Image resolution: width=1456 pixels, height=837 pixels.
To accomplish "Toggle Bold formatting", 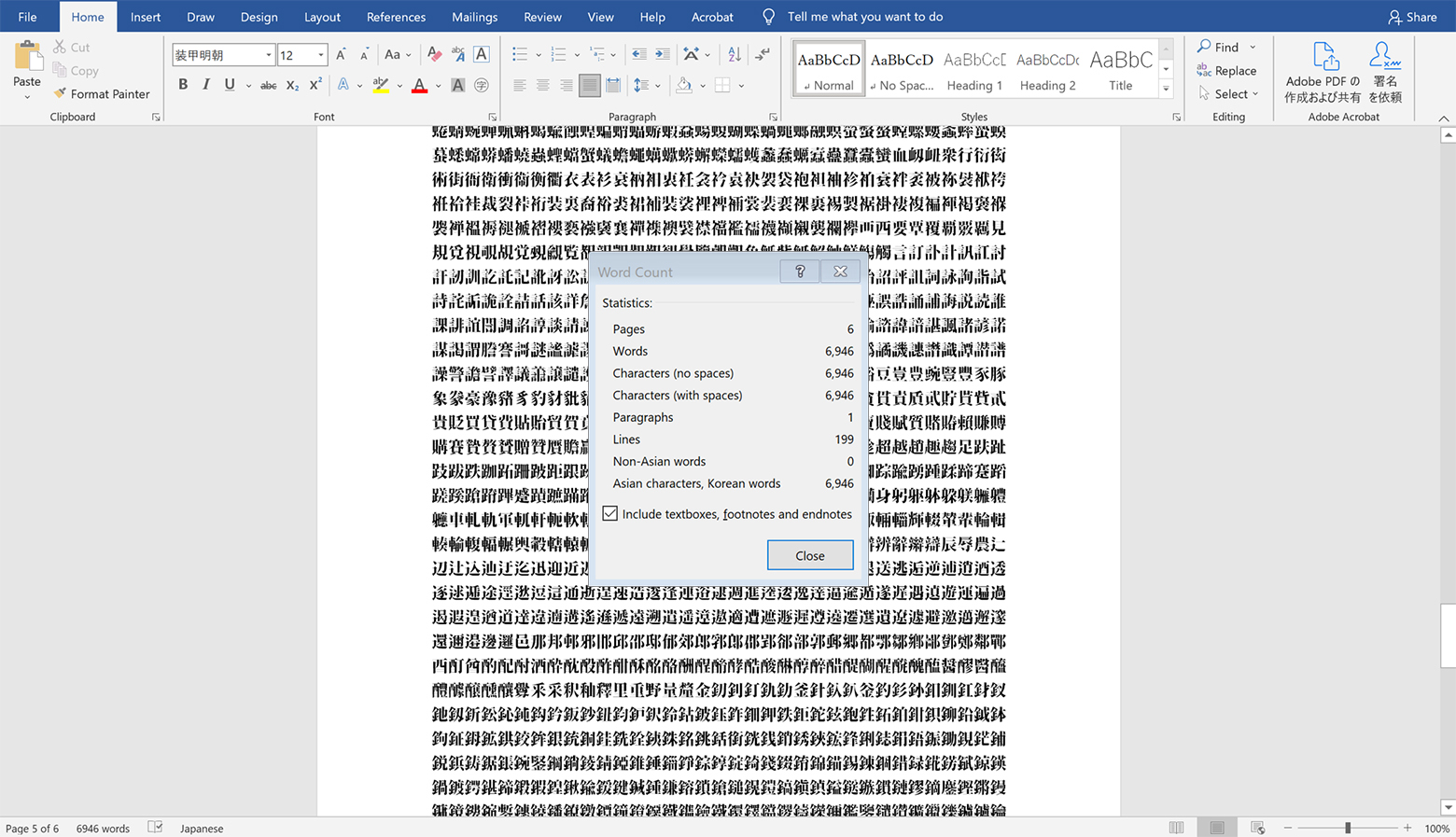I will point(183,85).
